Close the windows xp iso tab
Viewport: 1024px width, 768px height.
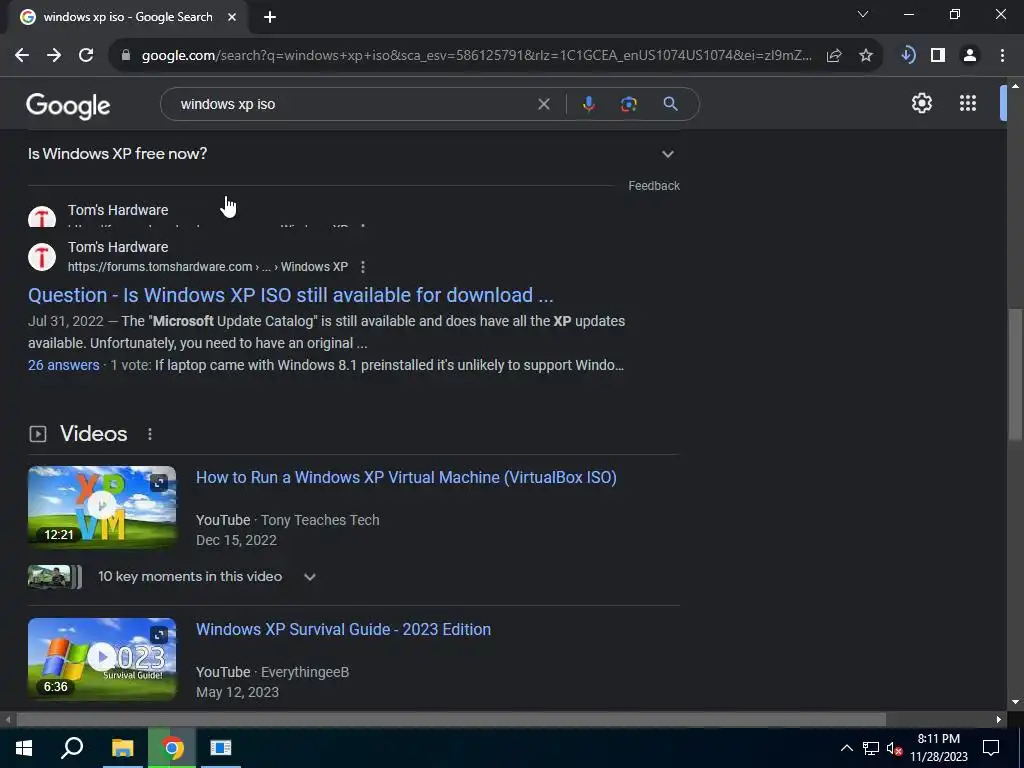[232, 18]
